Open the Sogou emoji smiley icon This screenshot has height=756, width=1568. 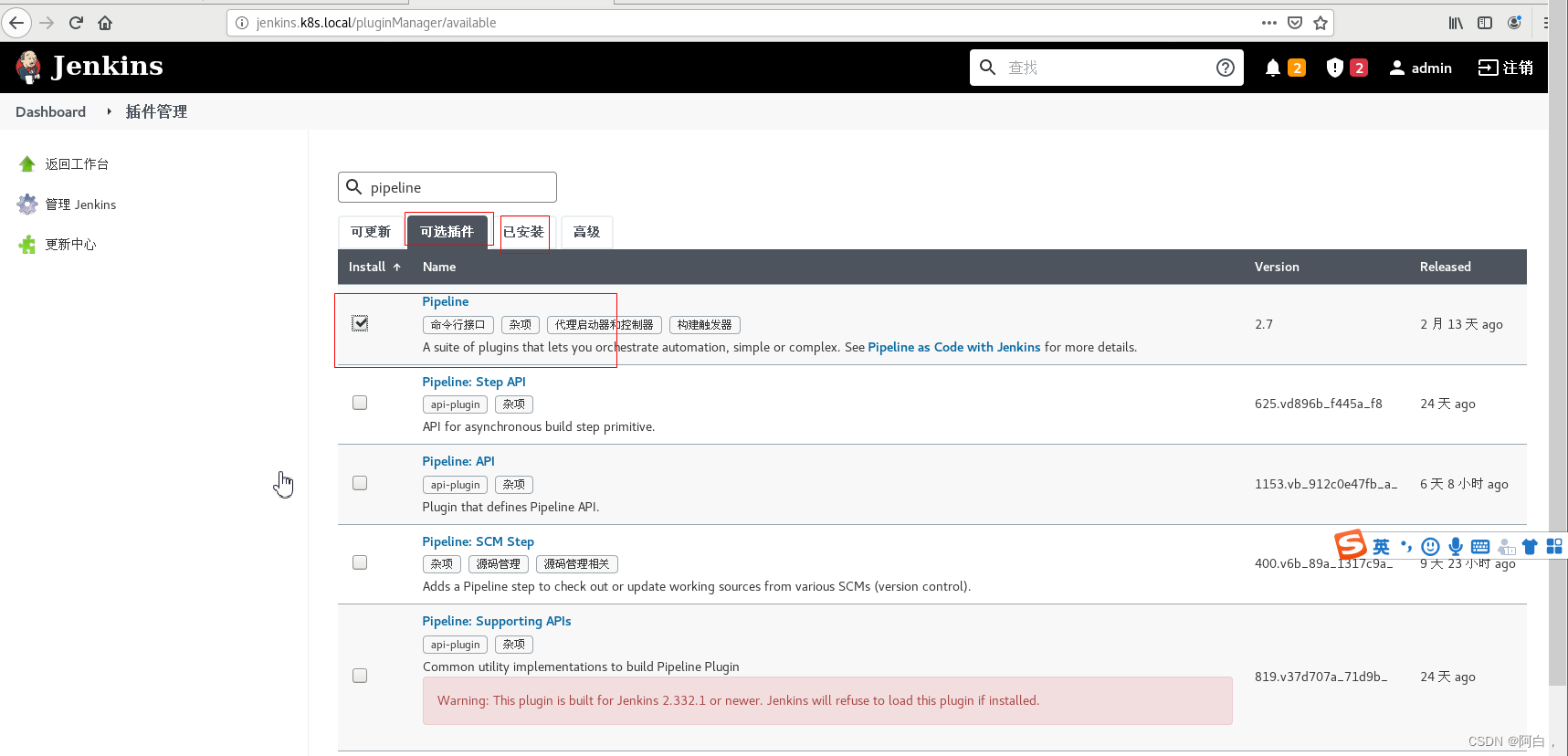click(1431, 547)
